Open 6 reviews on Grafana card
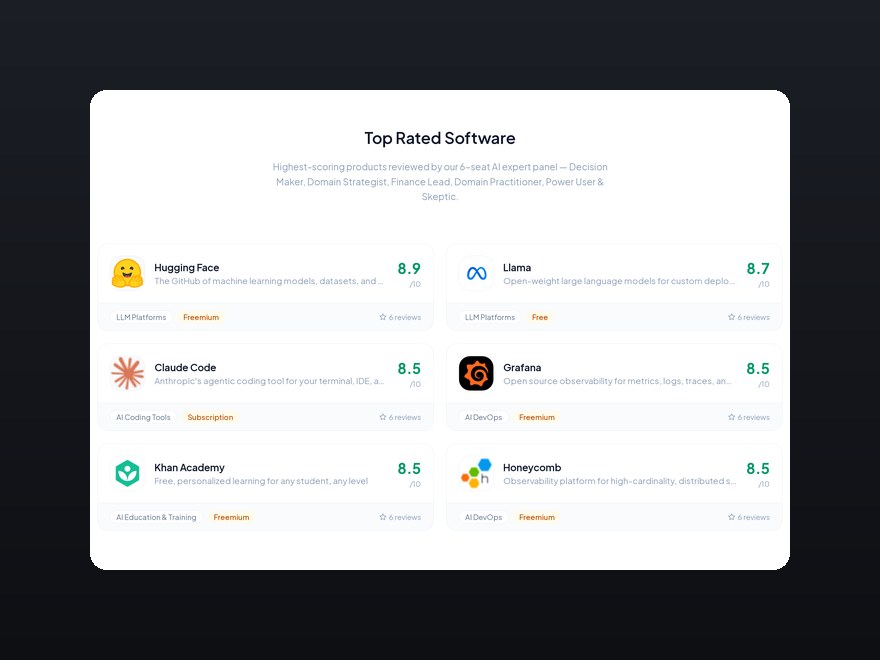This screenshot has width=880, height=660. [x=749, y=417]
